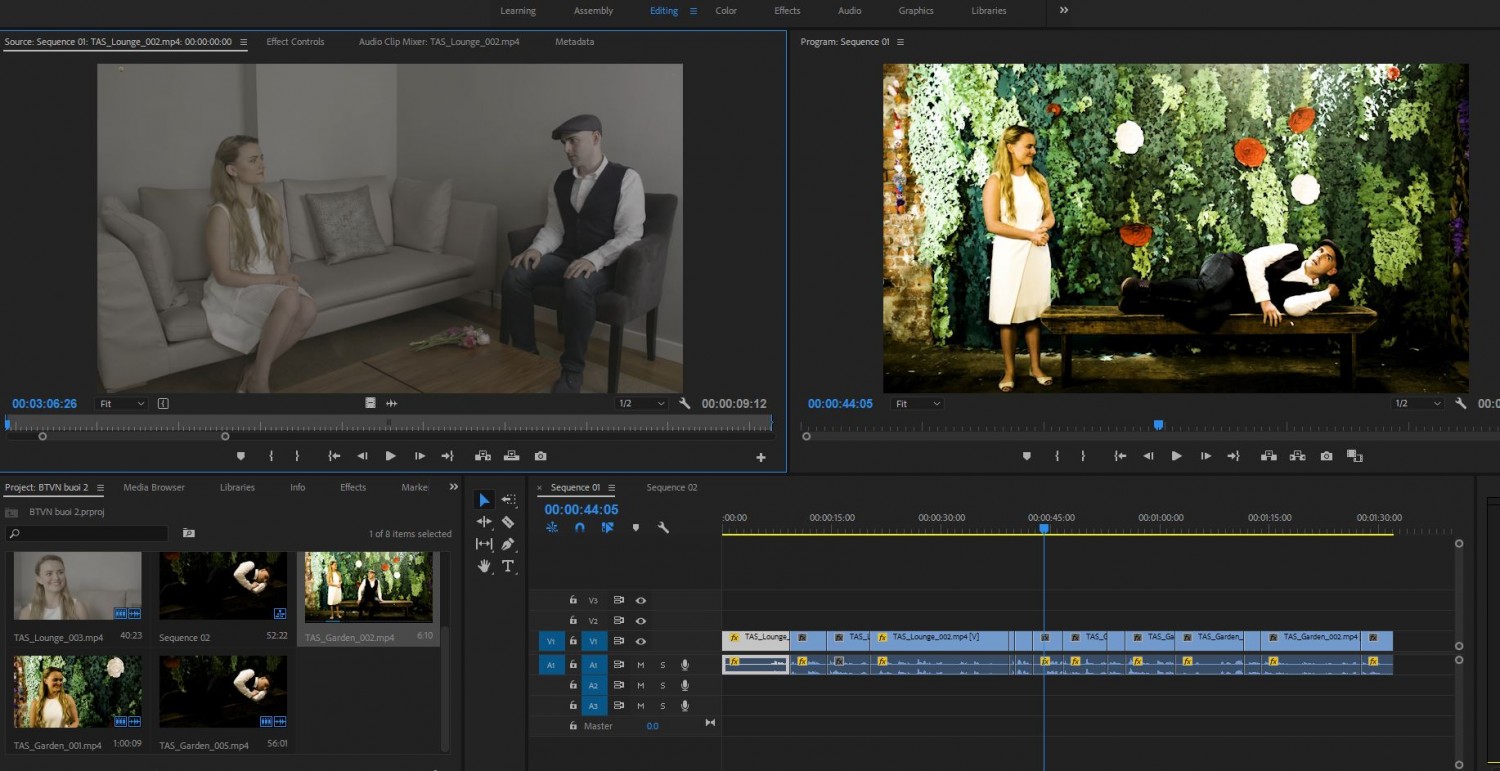Play the Program monitor sequence
The height and width of the screenshot is (771, 1500).
[1177, 456]
